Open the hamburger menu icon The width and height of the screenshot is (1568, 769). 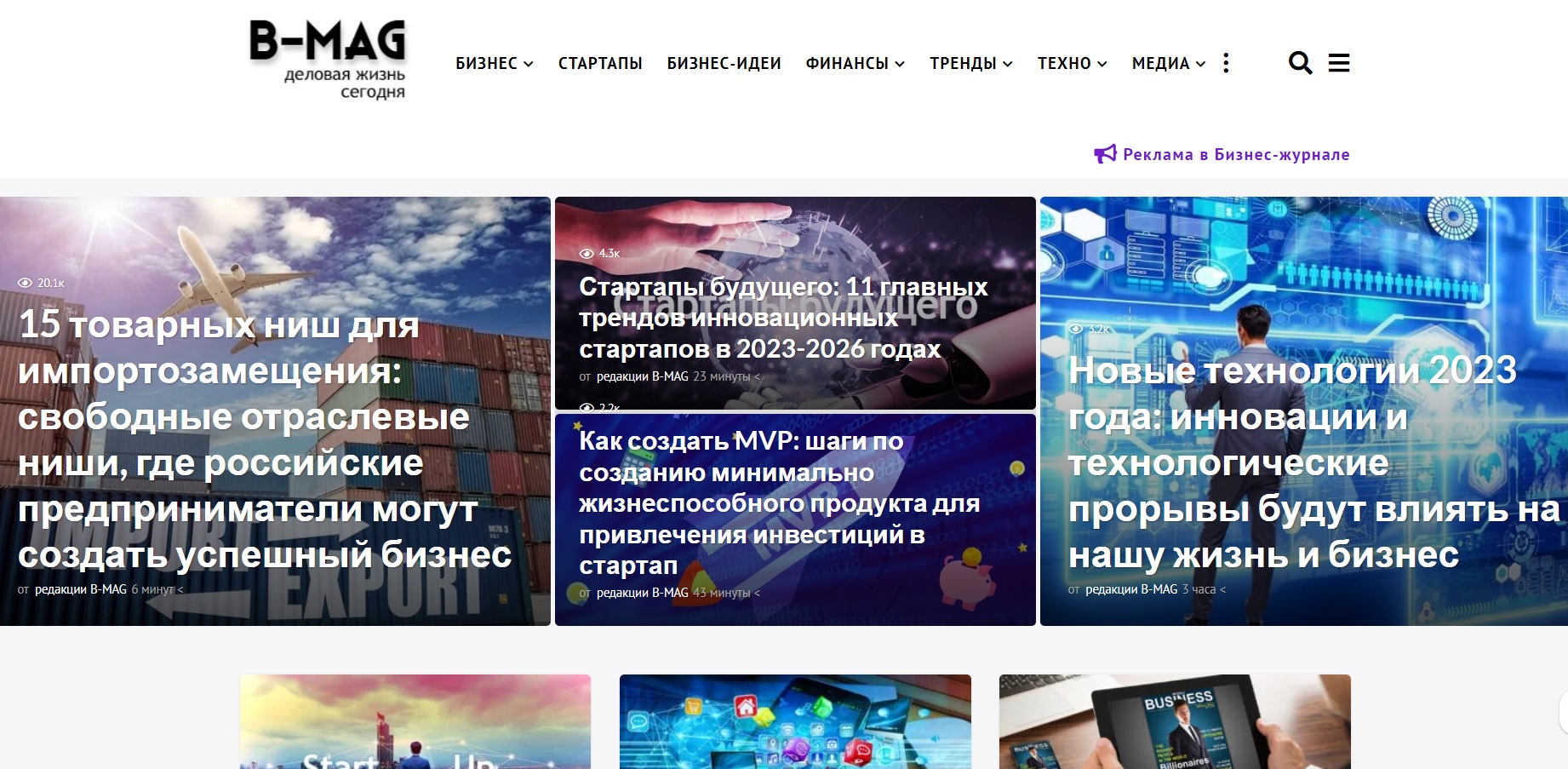1339,63
